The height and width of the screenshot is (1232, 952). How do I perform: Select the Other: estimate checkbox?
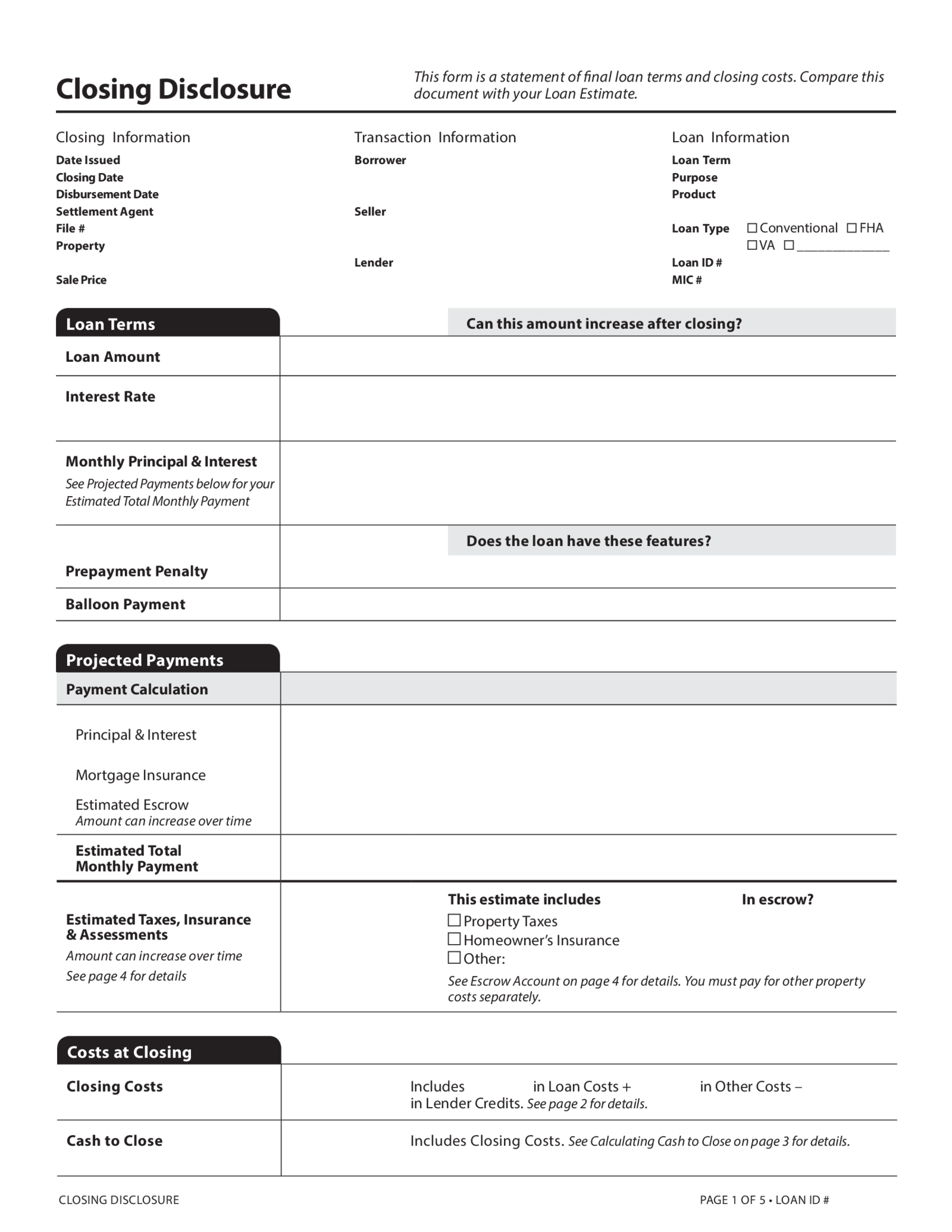454,958
